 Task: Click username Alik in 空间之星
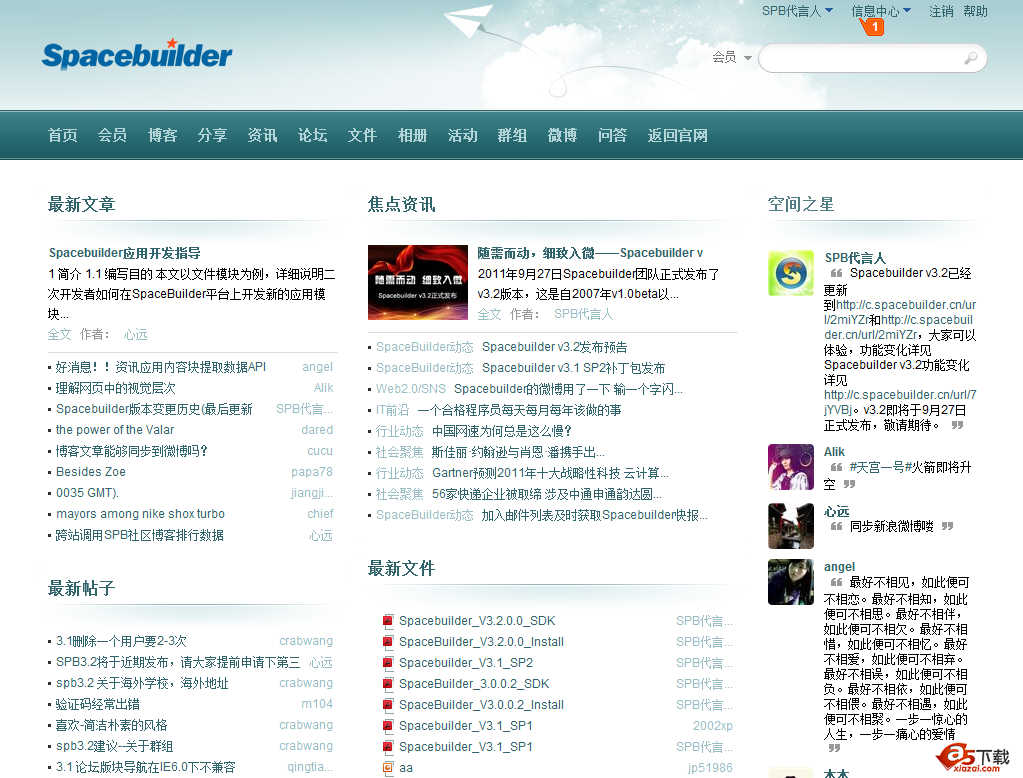click(x=834, y=452)
